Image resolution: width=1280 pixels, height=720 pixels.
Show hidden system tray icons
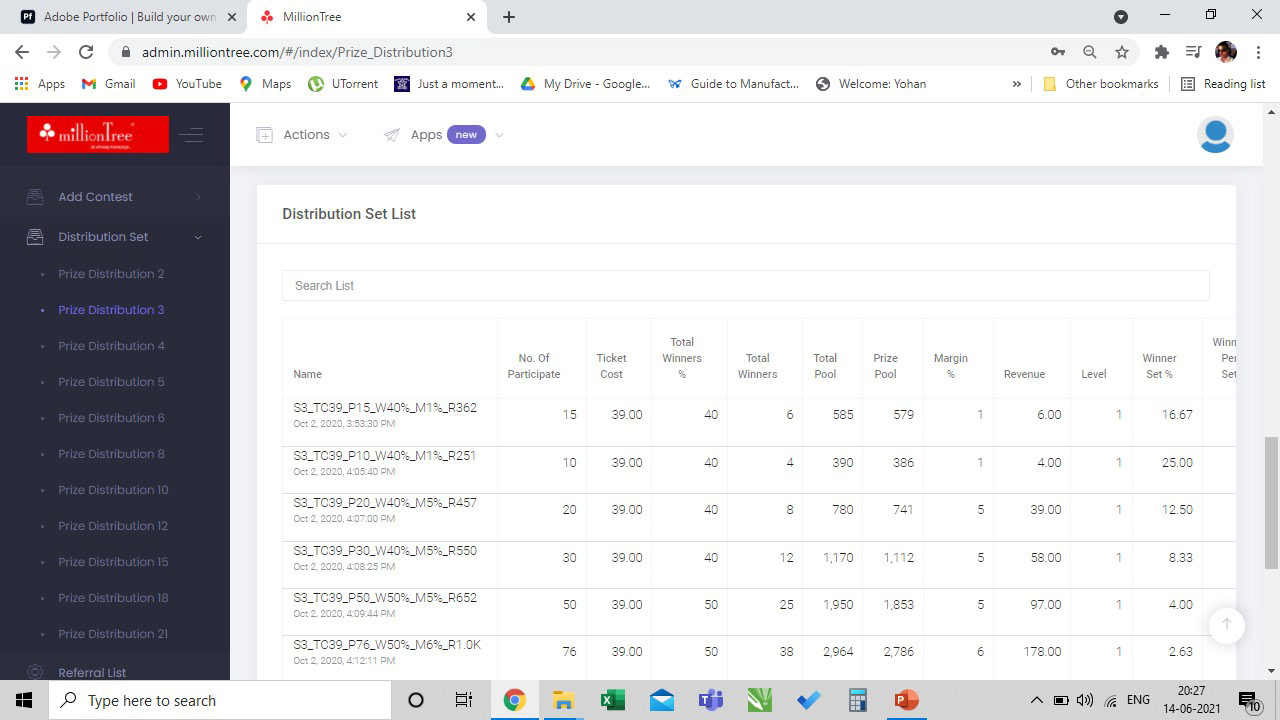click(x=1036, y=700)
